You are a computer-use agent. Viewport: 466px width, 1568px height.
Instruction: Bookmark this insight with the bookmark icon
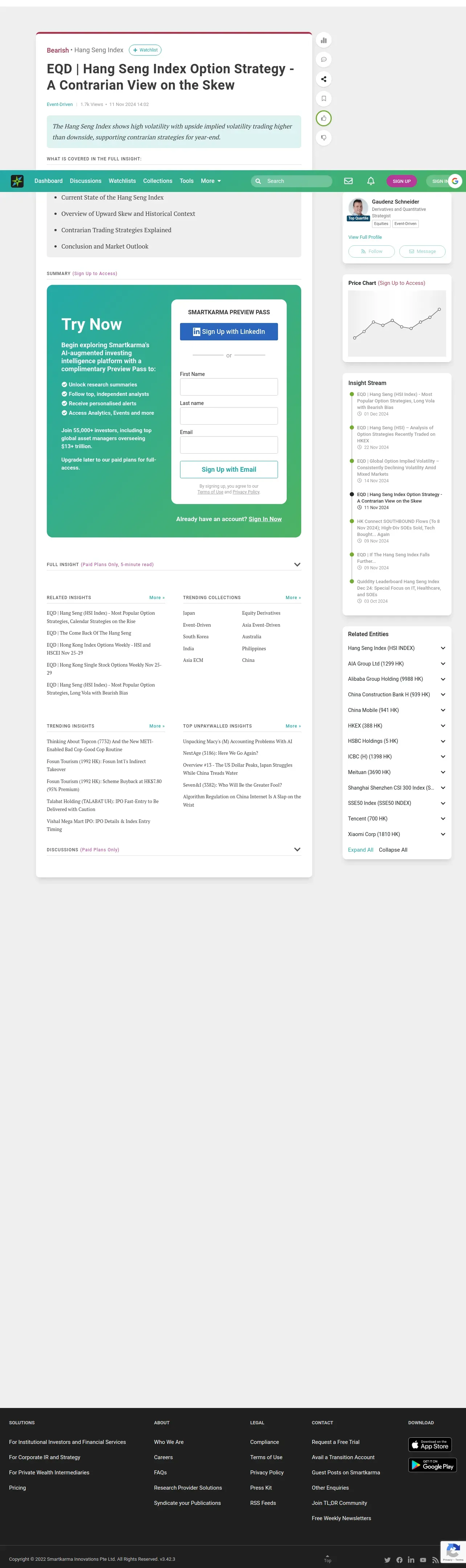point(323,99)
